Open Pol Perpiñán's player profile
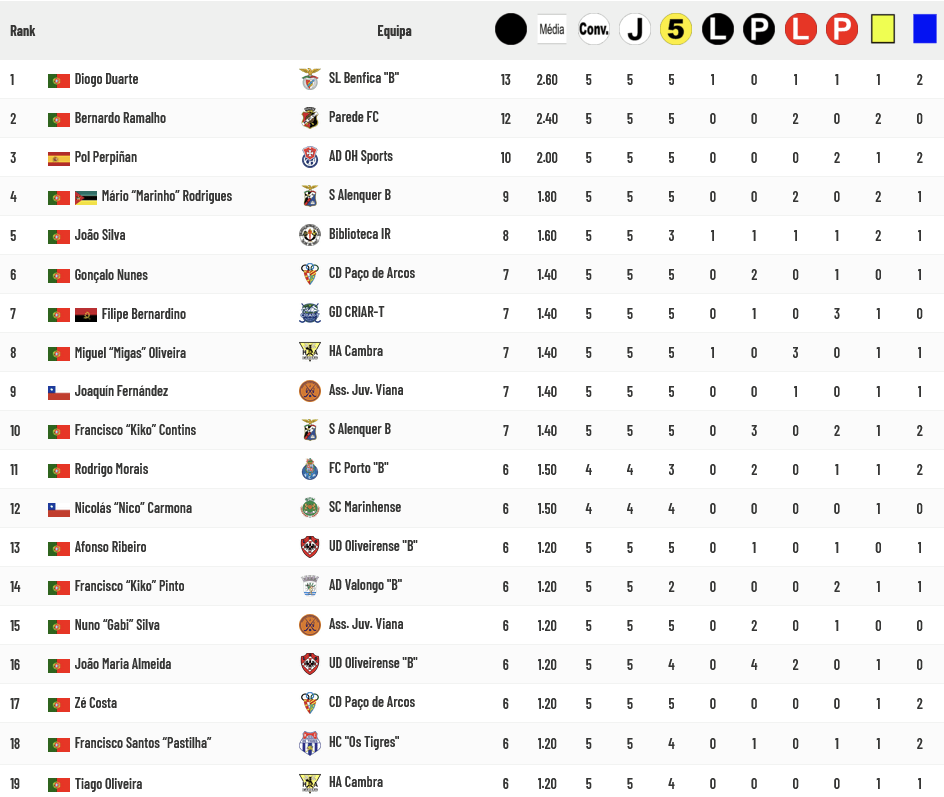Viewport: 944px width, 797px height. [x=105, y=157]
